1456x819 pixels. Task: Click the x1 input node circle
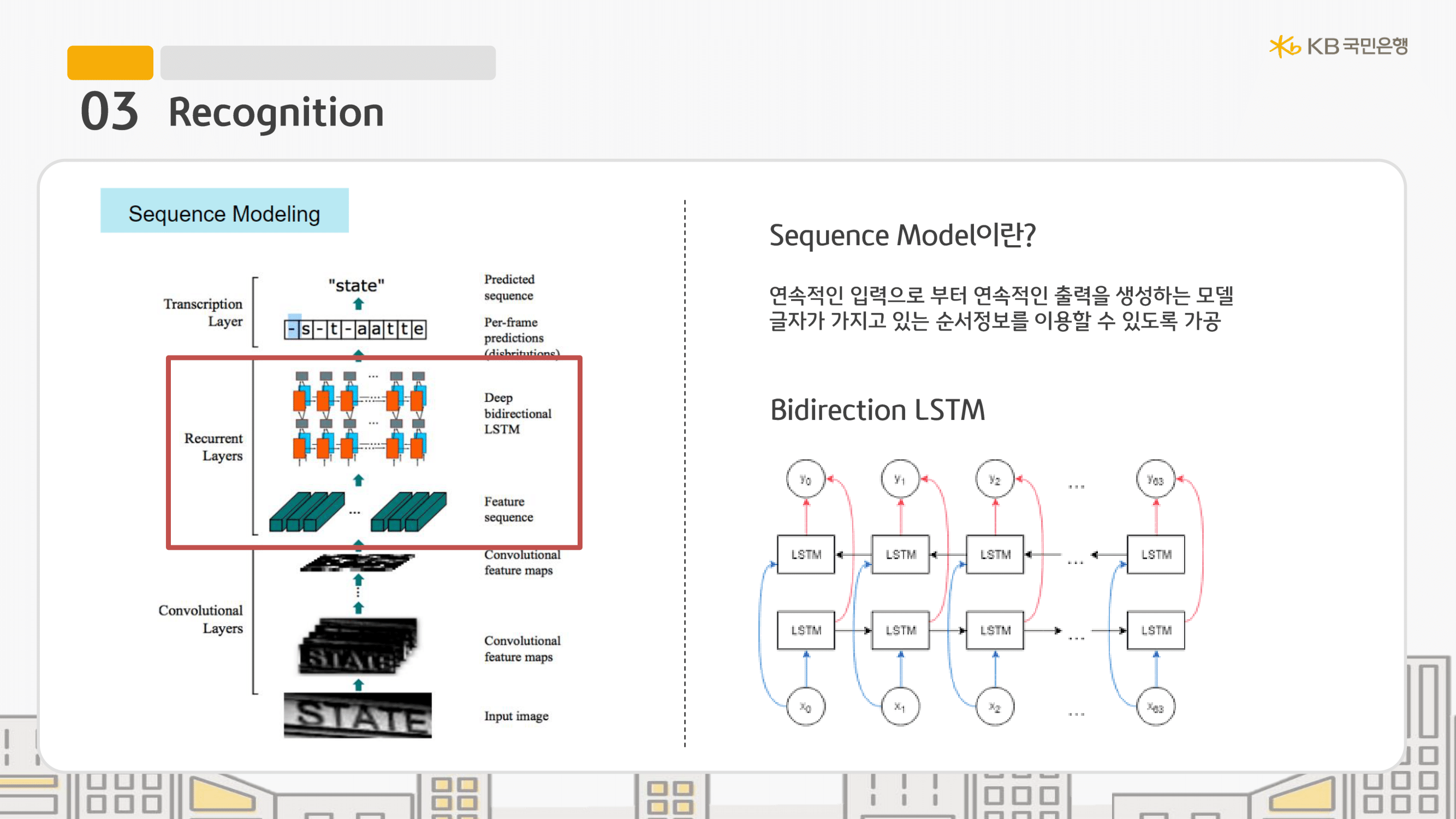coord(900,707)
